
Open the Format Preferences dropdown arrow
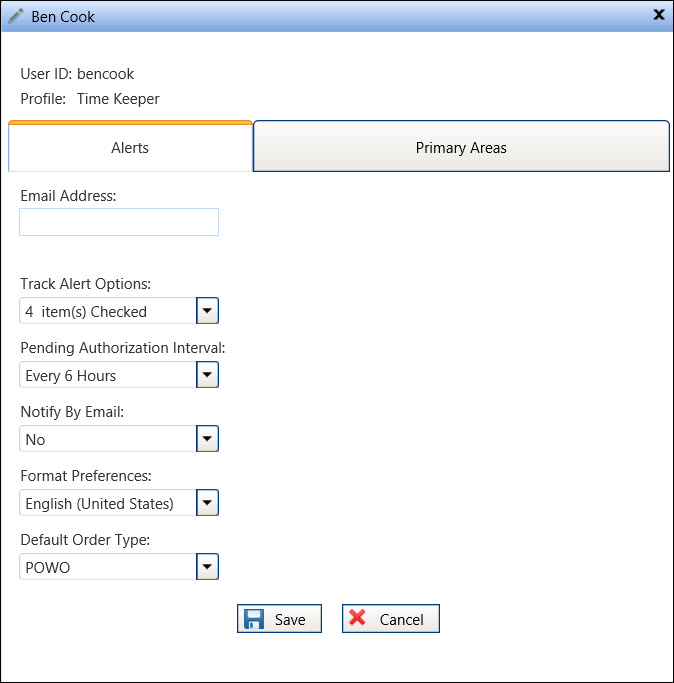coord(207,503)
